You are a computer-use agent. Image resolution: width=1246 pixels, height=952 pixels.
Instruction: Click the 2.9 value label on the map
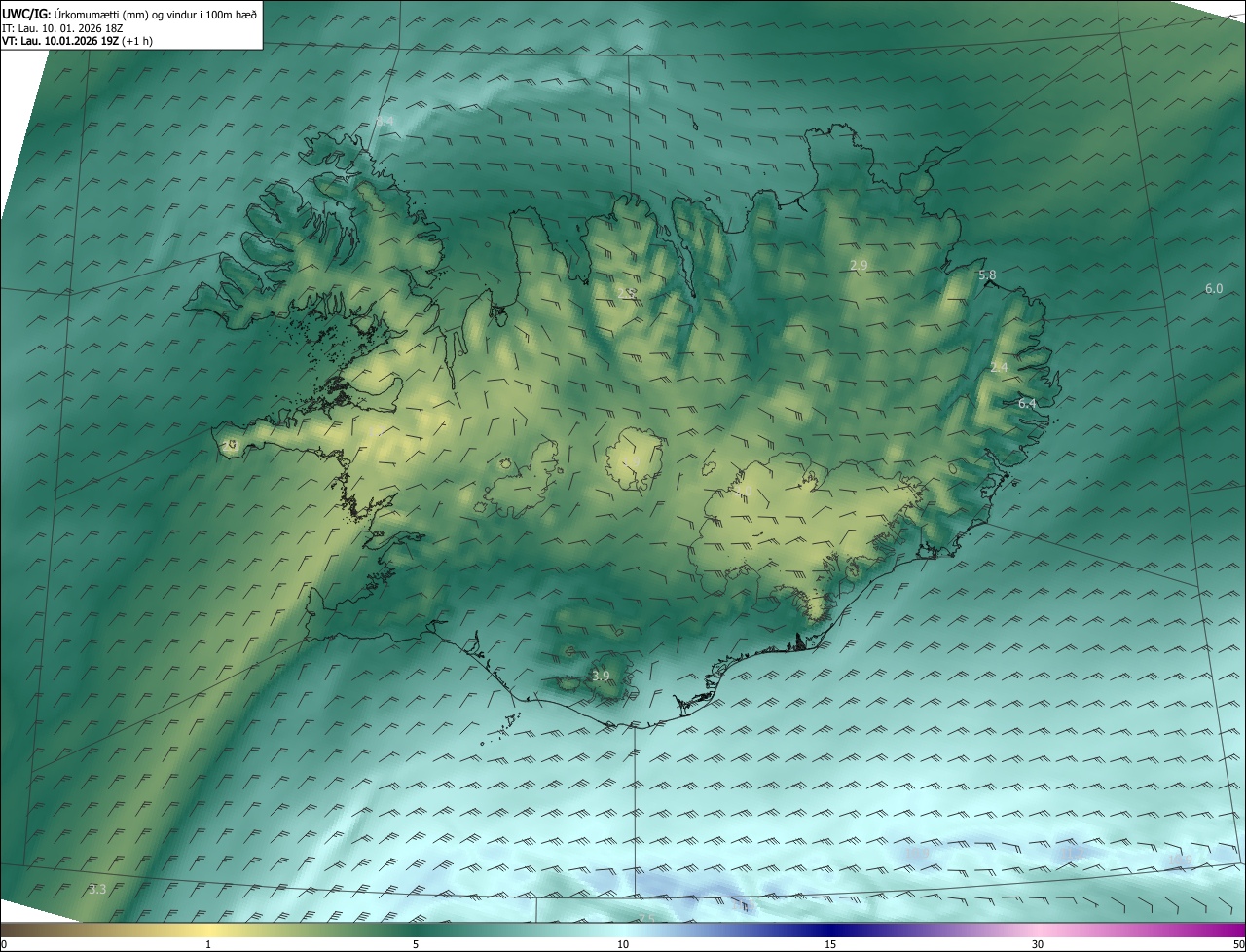coord(859,265)
